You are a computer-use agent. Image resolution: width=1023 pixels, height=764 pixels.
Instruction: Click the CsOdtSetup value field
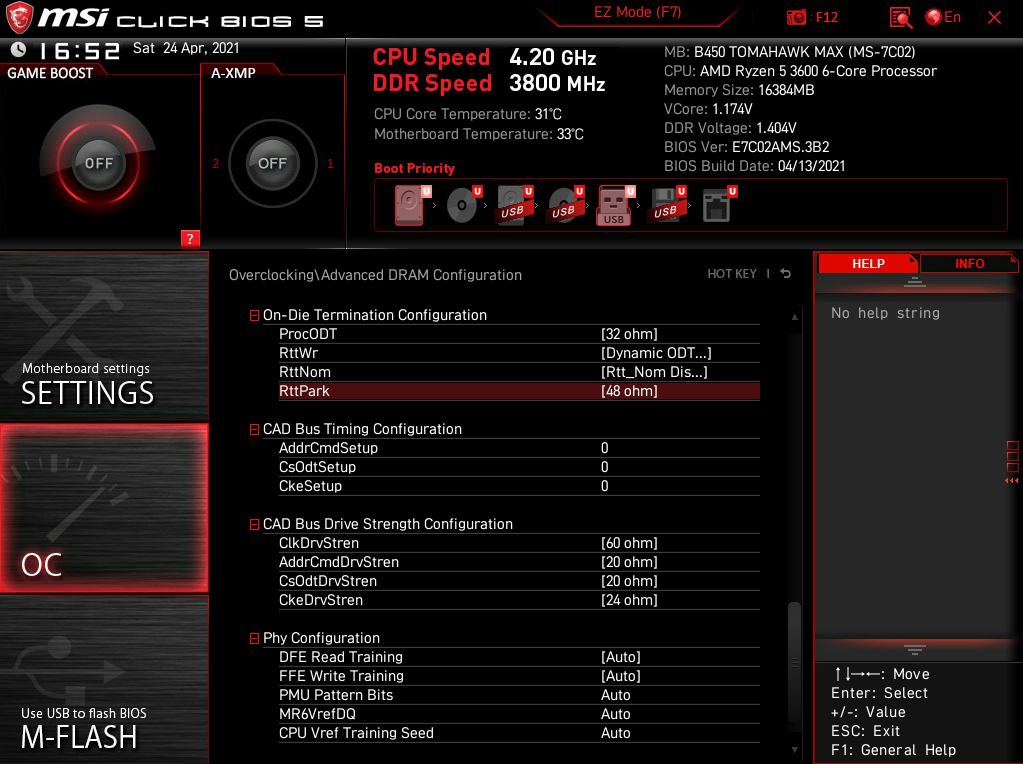click(x=604, y=467)
